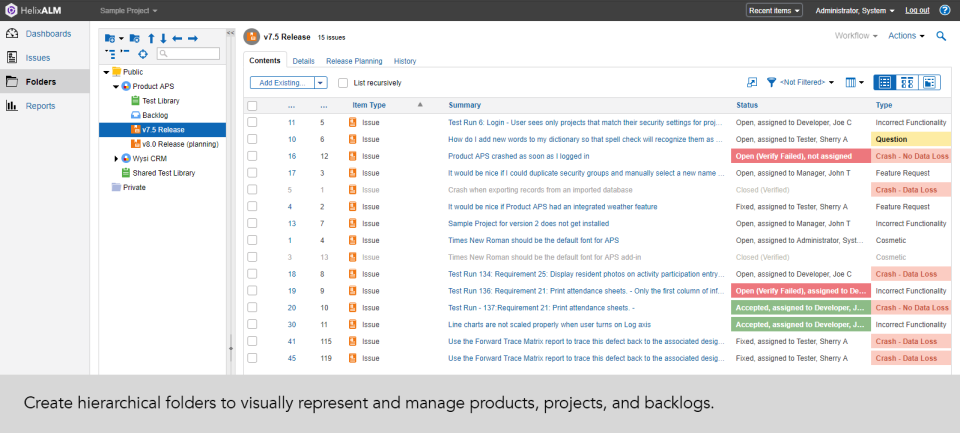Click the help question mark icon
The image size is (960, 433).
945,10
